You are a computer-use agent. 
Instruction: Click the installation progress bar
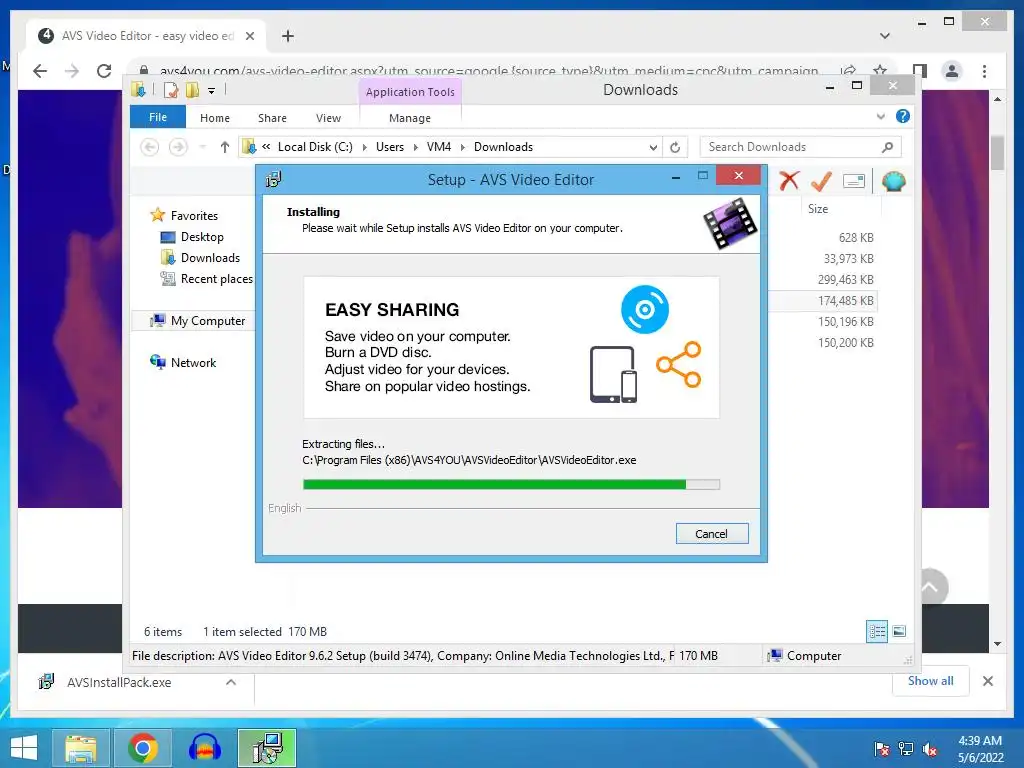tap(511, 485)
